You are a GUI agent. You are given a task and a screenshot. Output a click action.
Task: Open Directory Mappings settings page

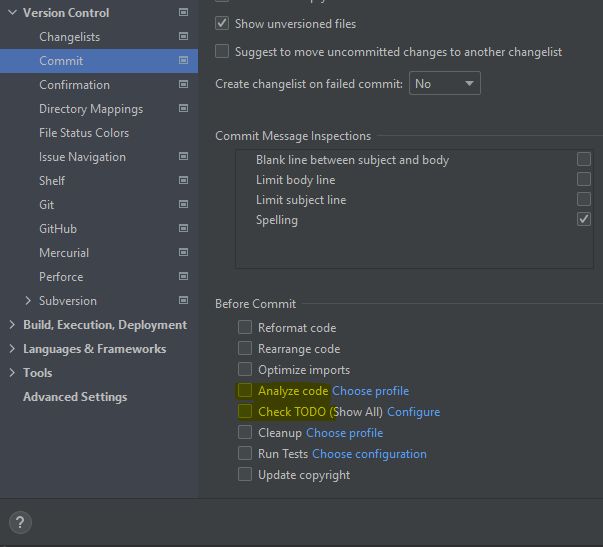tap(91, 109)
